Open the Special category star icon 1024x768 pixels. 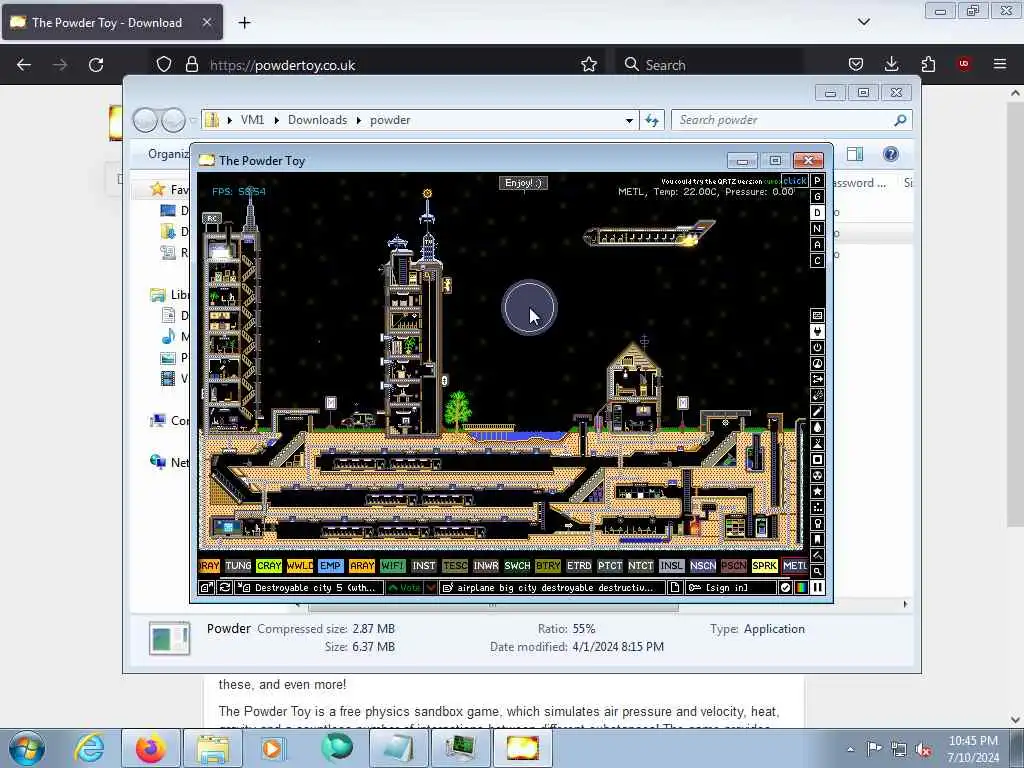pos(817,492)
